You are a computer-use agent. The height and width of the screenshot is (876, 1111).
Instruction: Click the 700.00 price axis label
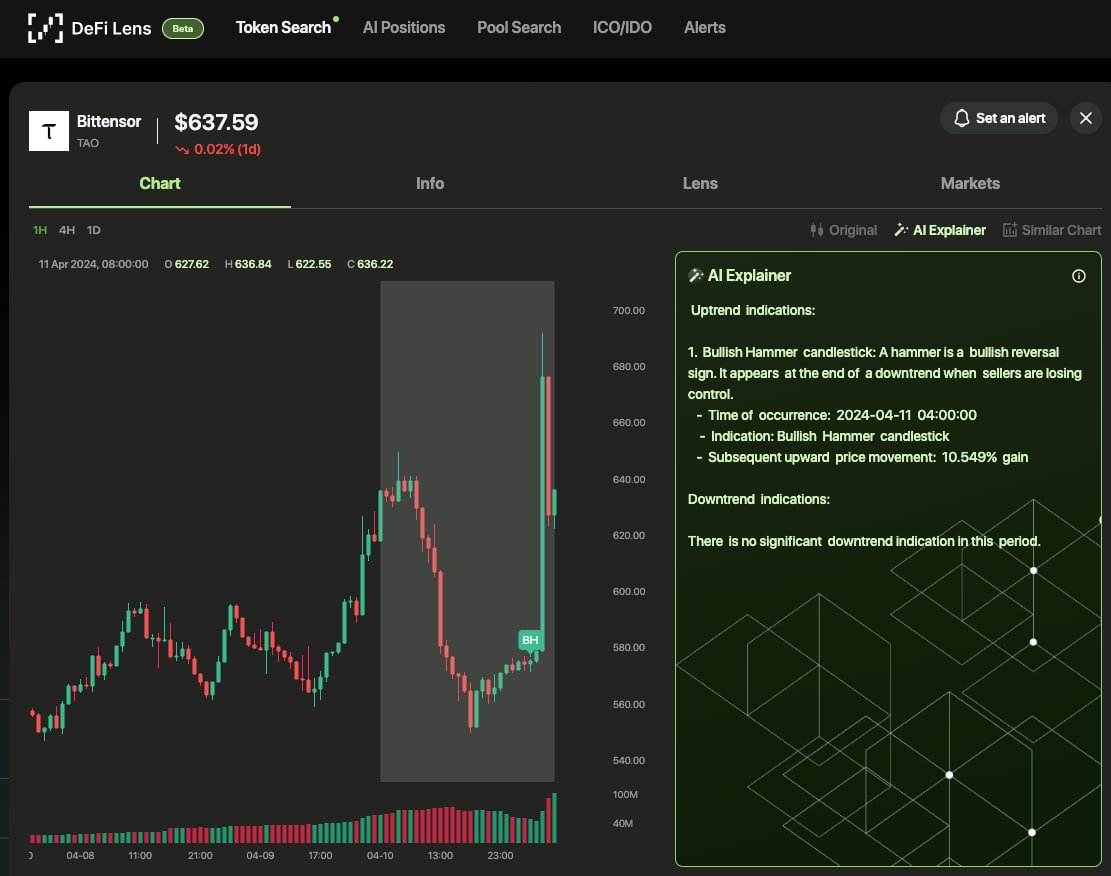[x=628, y=310]
